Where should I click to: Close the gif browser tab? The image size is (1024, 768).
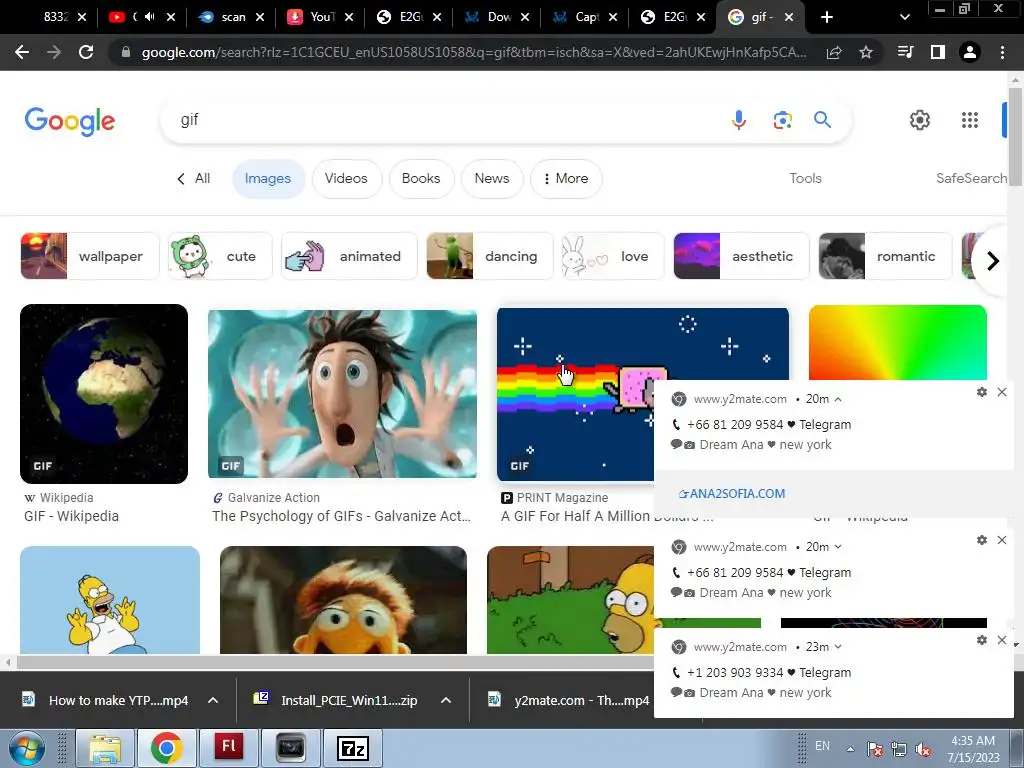(x=789, y=17)
